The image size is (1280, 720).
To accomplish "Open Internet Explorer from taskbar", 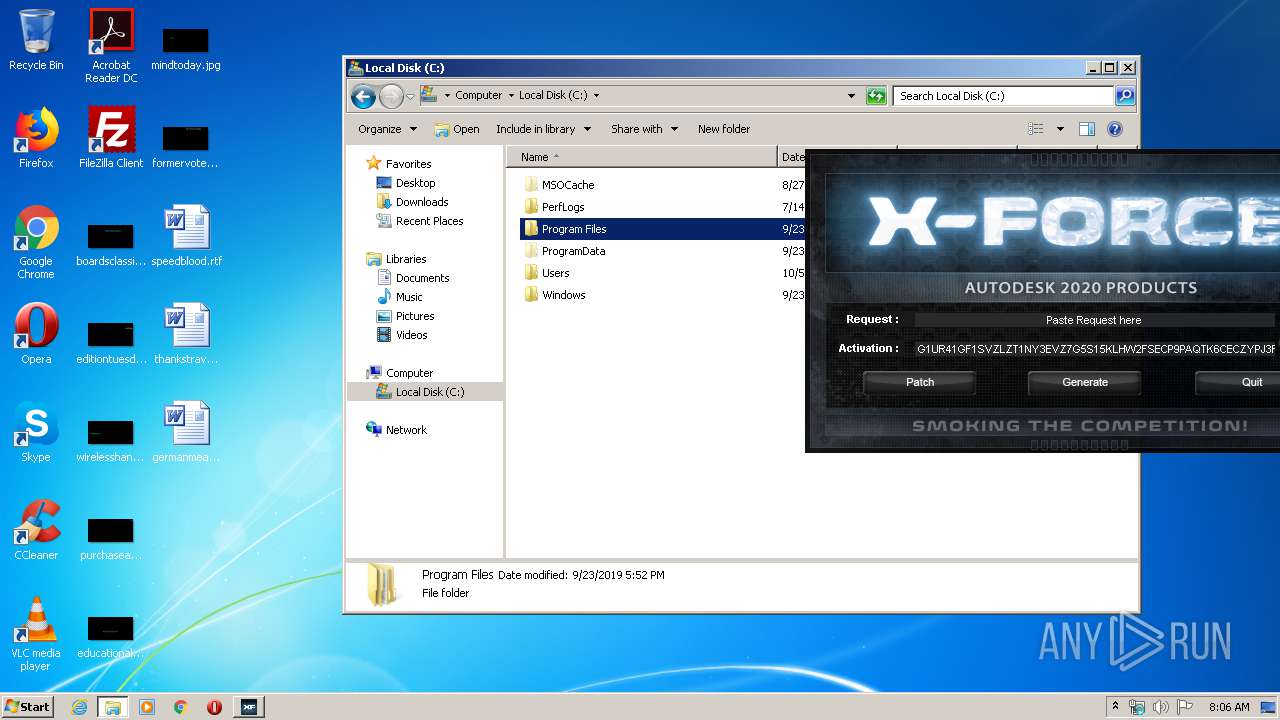I will (x=79, y=707).
